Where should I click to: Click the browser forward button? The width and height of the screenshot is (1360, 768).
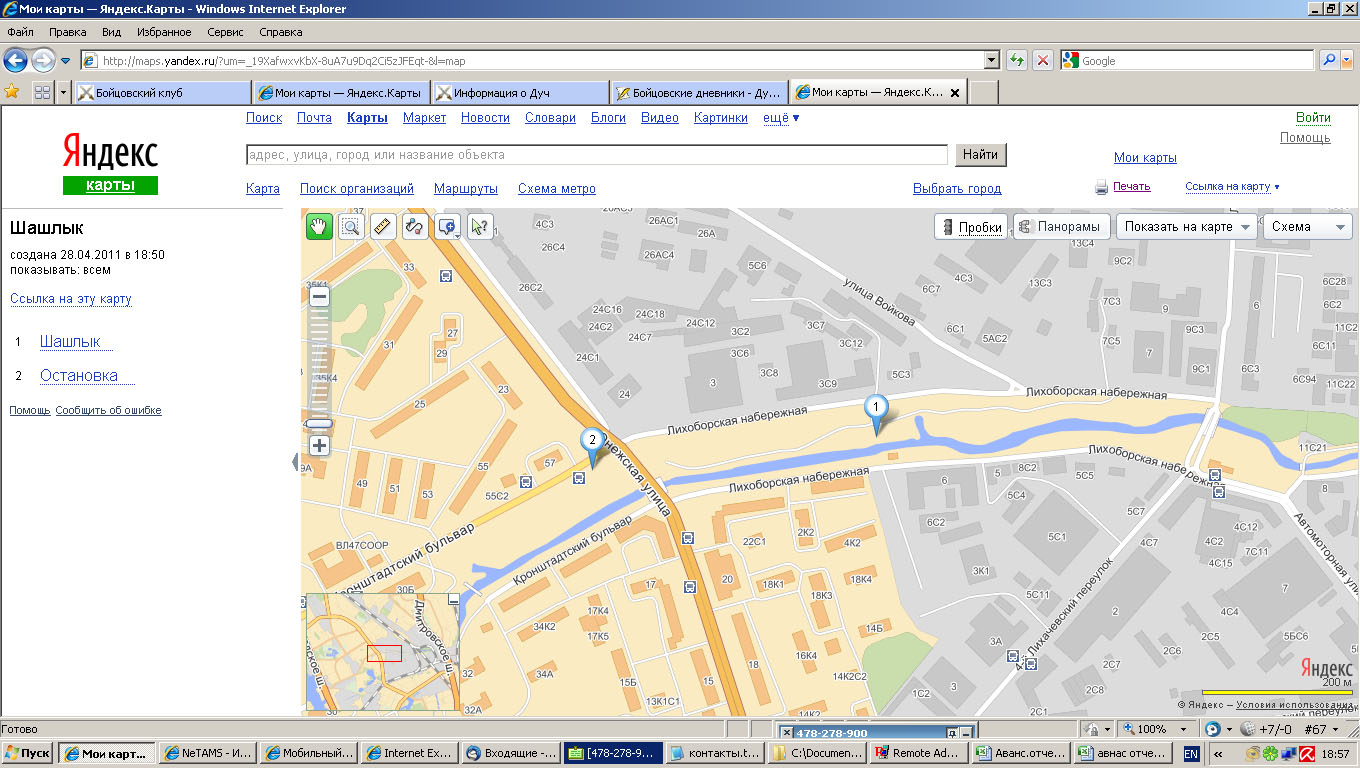[x=43, y=61]
